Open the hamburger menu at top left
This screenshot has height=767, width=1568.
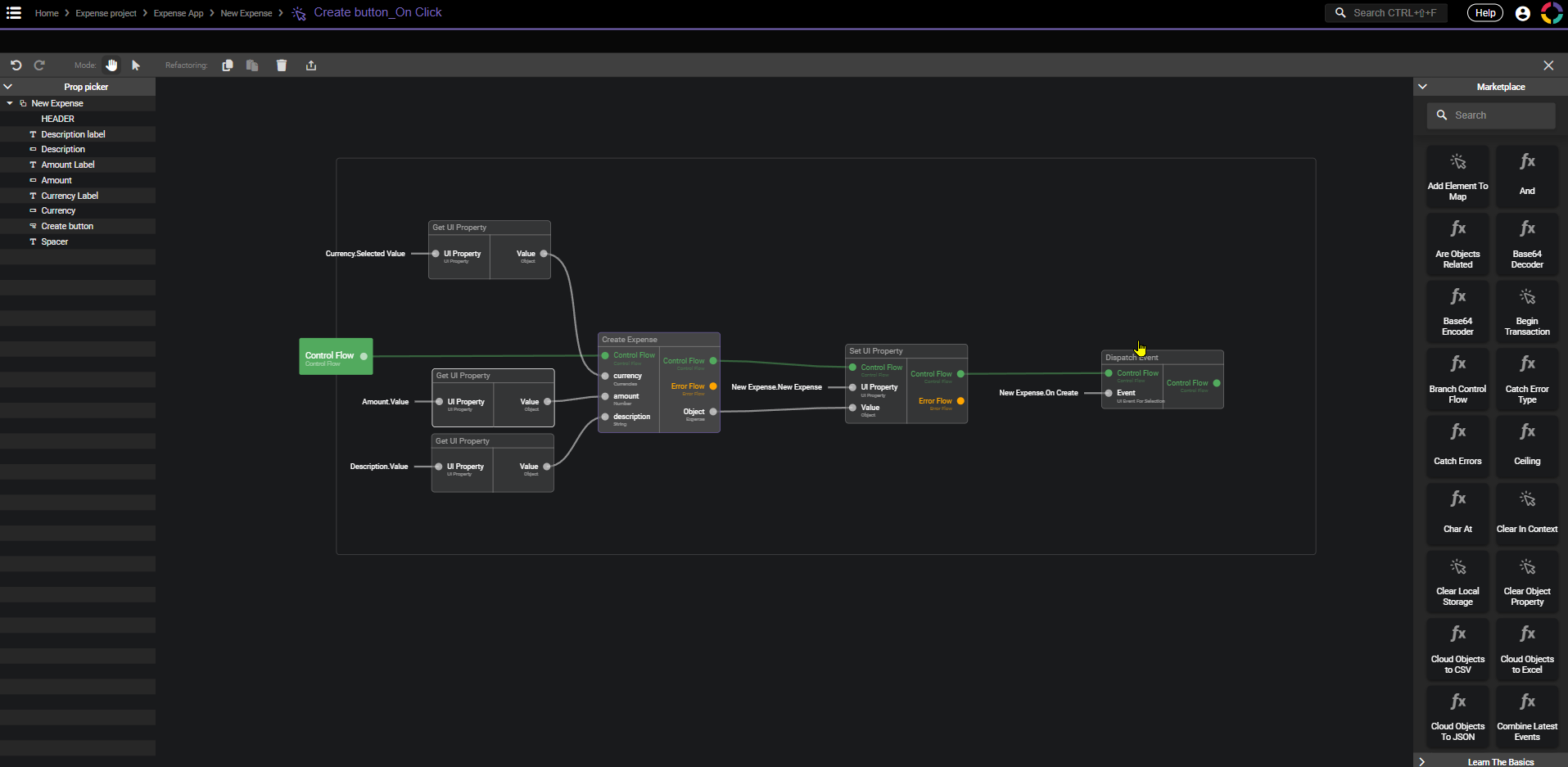click(13, 12)
